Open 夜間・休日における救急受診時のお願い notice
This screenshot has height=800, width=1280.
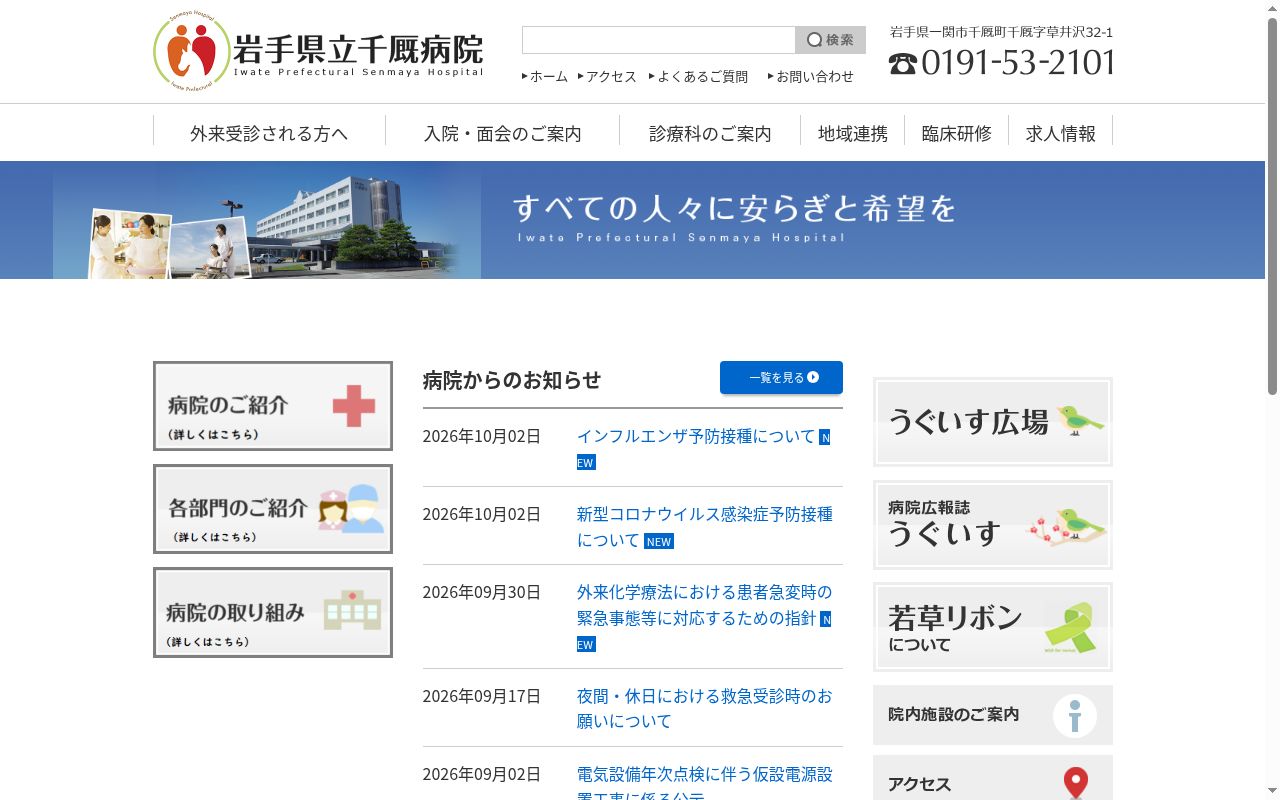(704, 708)
